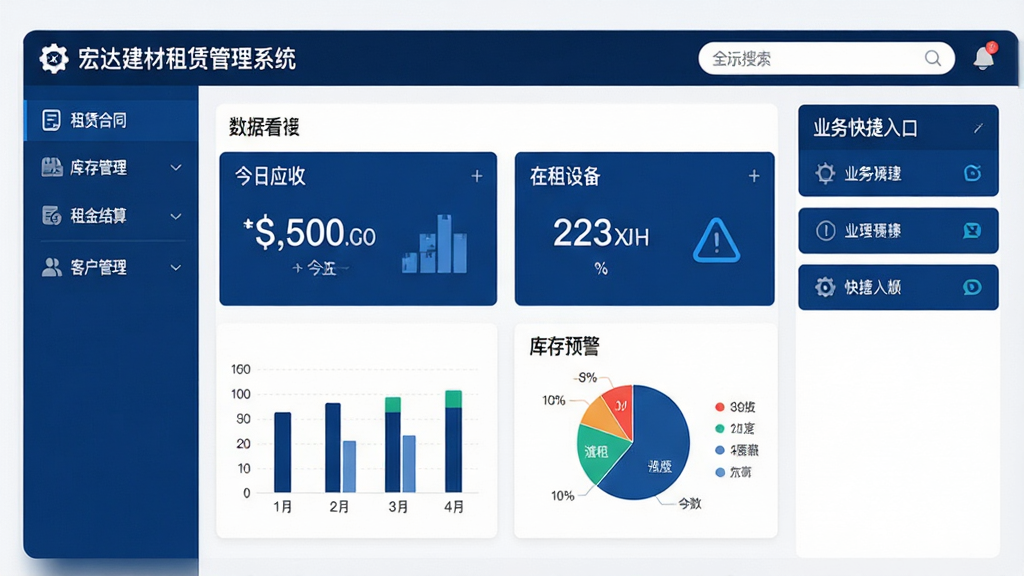This screenshot has height=576, width=1024.
Task: Click the 库存预警 heading
Action: [564, 346]
